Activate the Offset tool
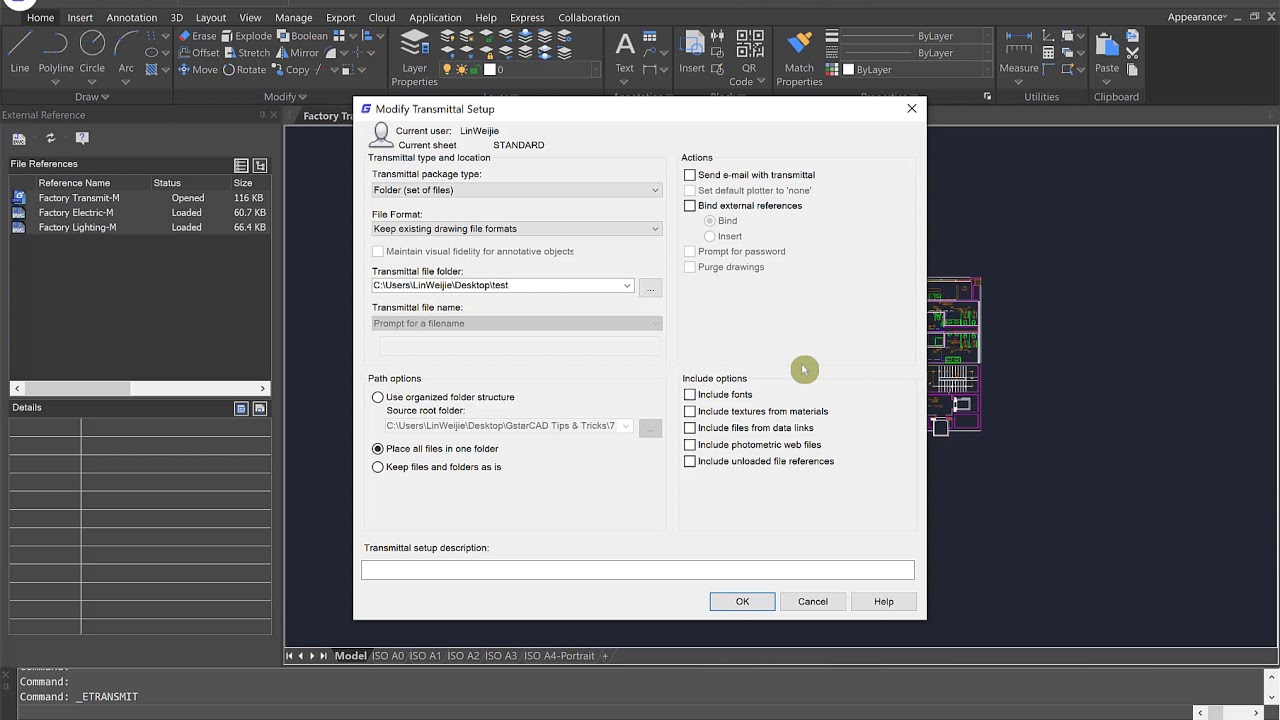Screen dimensions: 1280x720 pyautogui.click(x=198, y=53)
